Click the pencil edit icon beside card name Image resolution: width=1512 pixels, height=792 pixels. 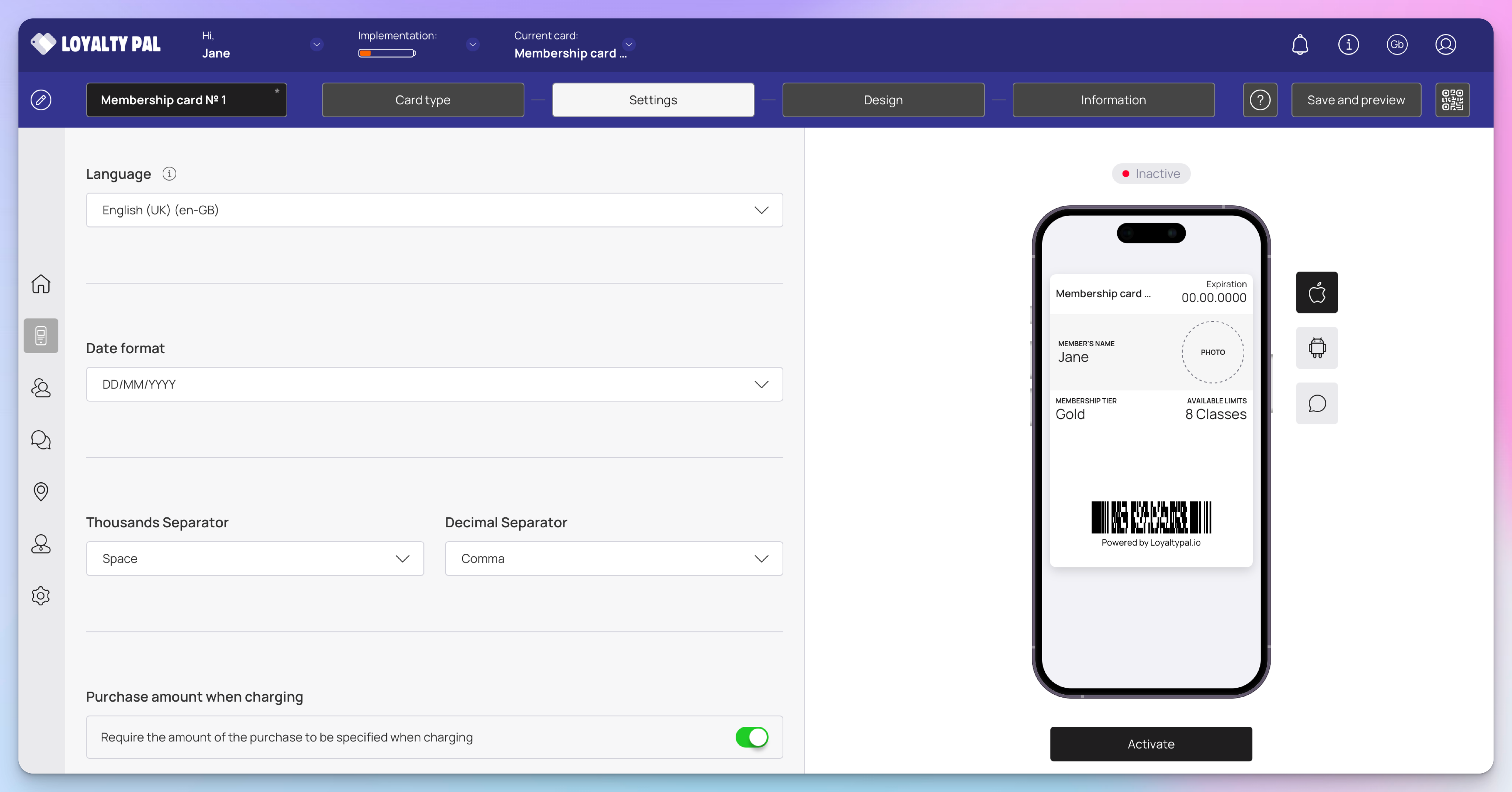41,100
